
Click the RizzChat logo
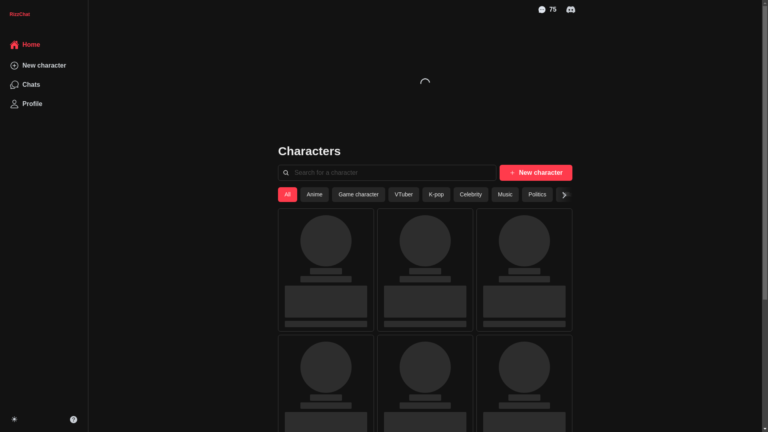pos(20,14)
